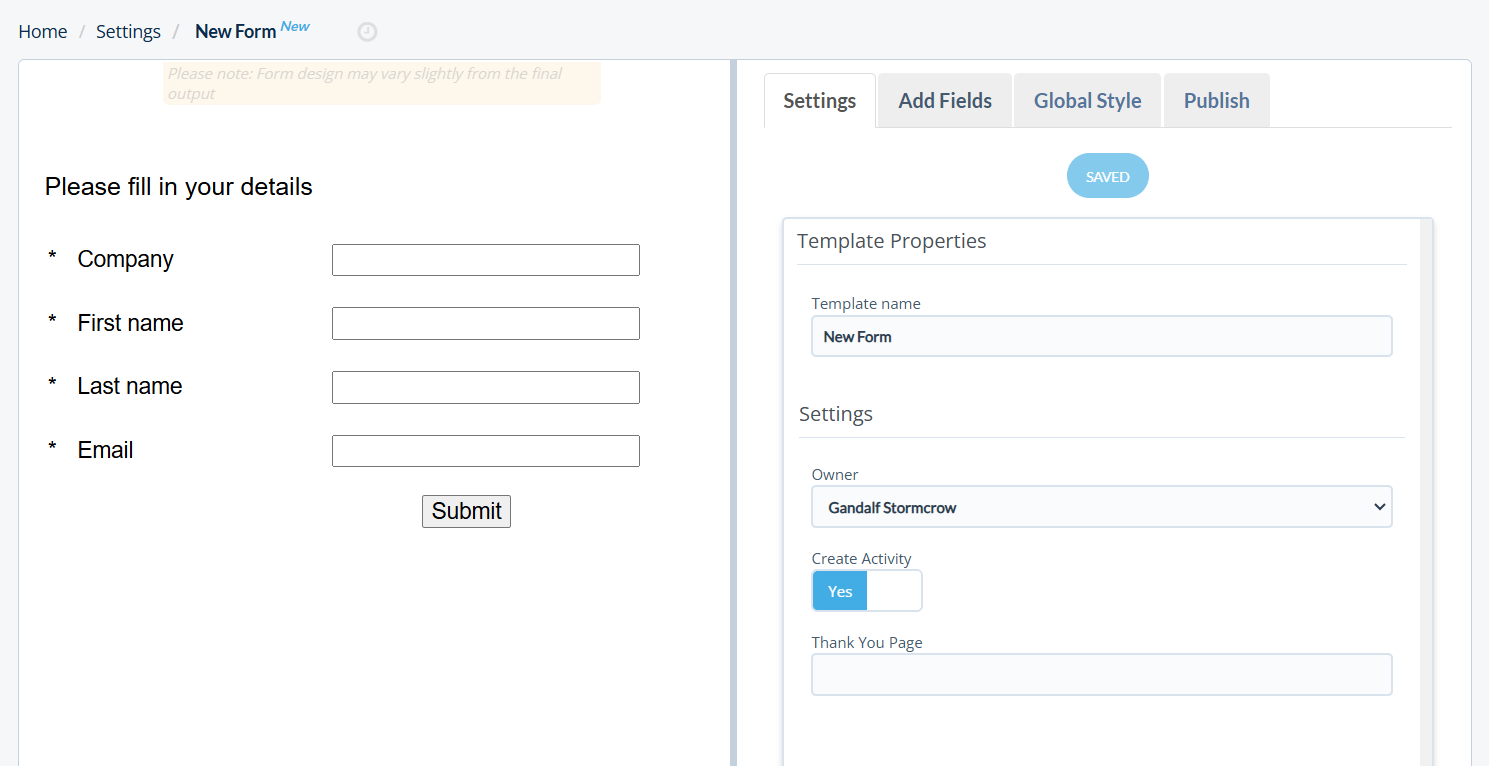Click the First name field label

pyautogui.click(x=130, y=323)
